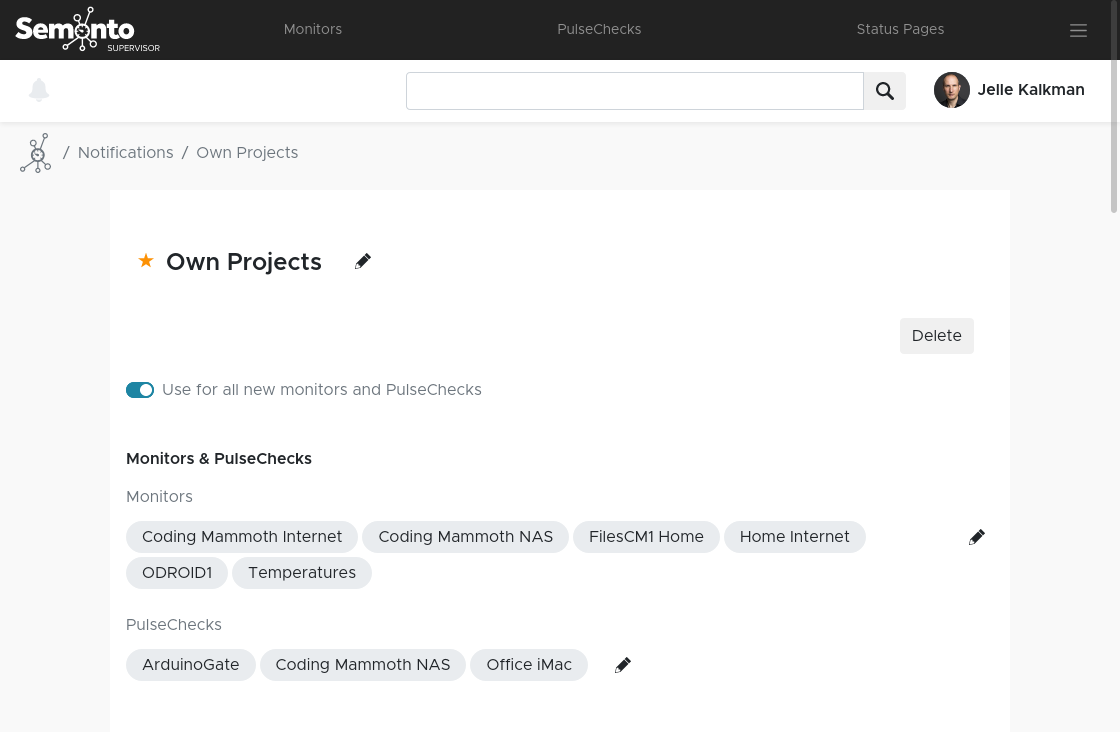1120x732 pixels.
Task: Click the search magnifier button
Action: click(885, 91)
